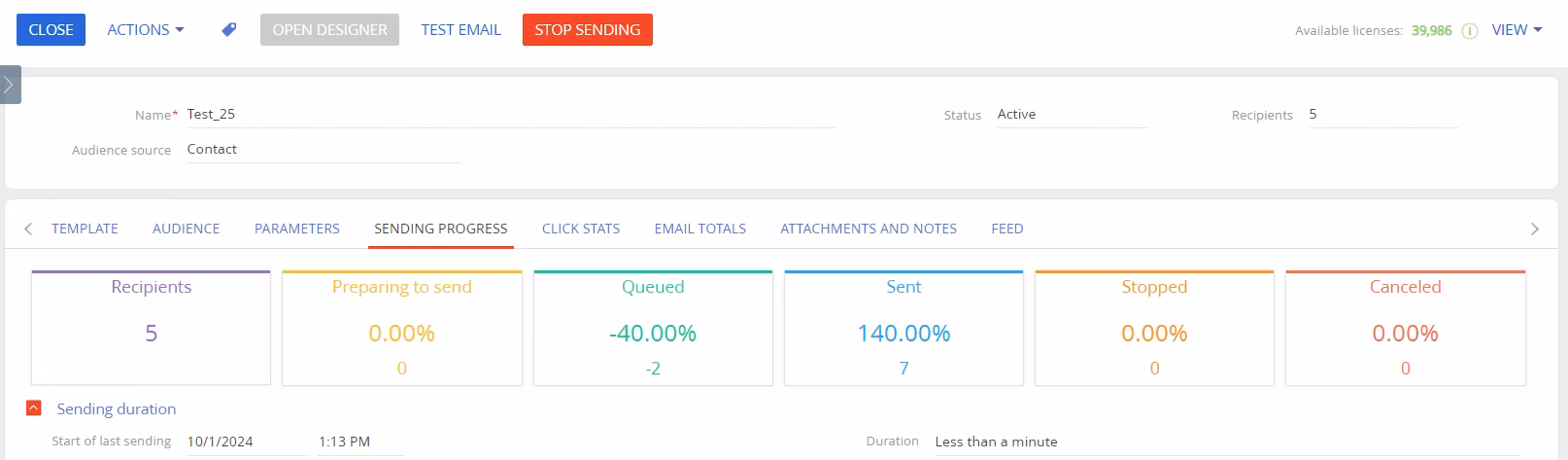Click the tag icon in toolbar
Screen dimensions: 1568x460
tap(229, 30)
